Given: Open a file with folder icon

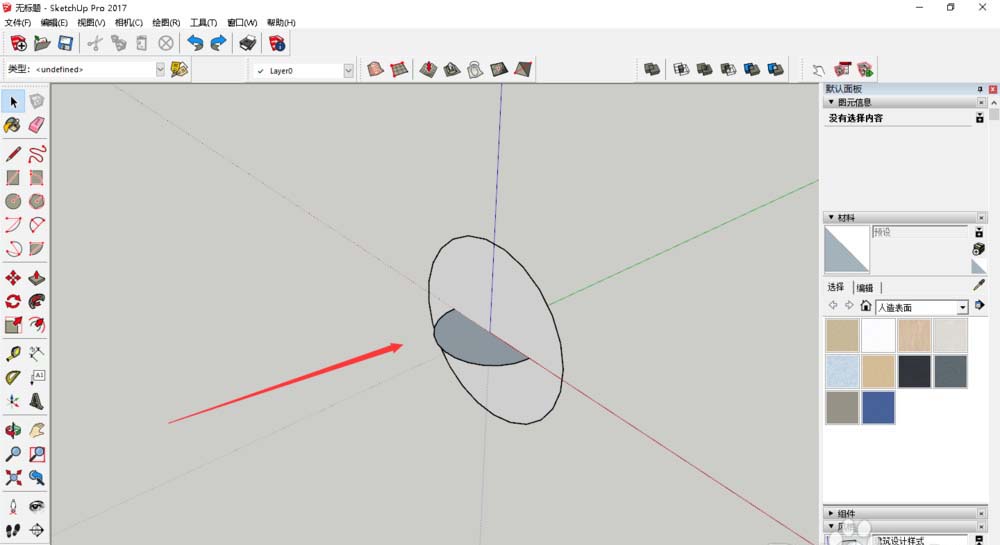Looking at the screenshot, I should (42, 43).
